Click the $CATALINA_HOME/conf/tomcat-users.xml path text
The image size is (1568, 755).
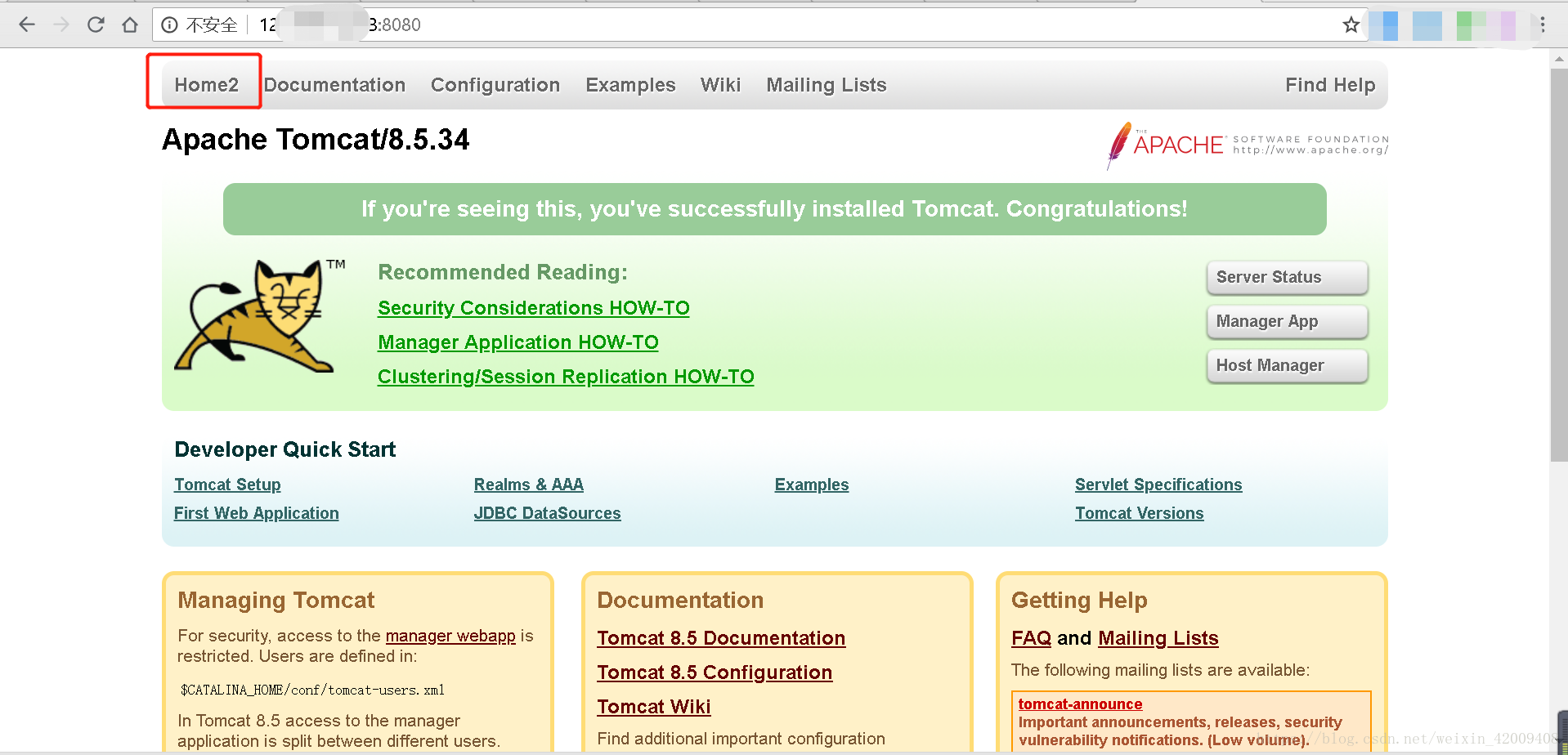point(312,690)
